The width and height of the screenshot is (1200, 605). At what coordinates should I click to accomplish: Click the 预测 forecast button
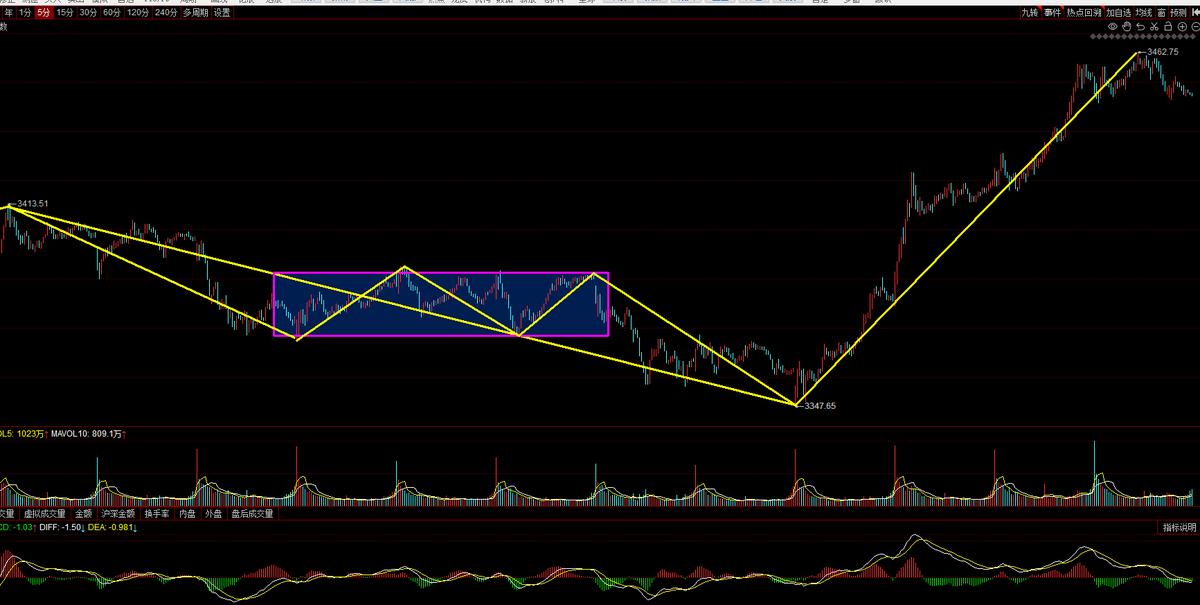click(1178, 12)
